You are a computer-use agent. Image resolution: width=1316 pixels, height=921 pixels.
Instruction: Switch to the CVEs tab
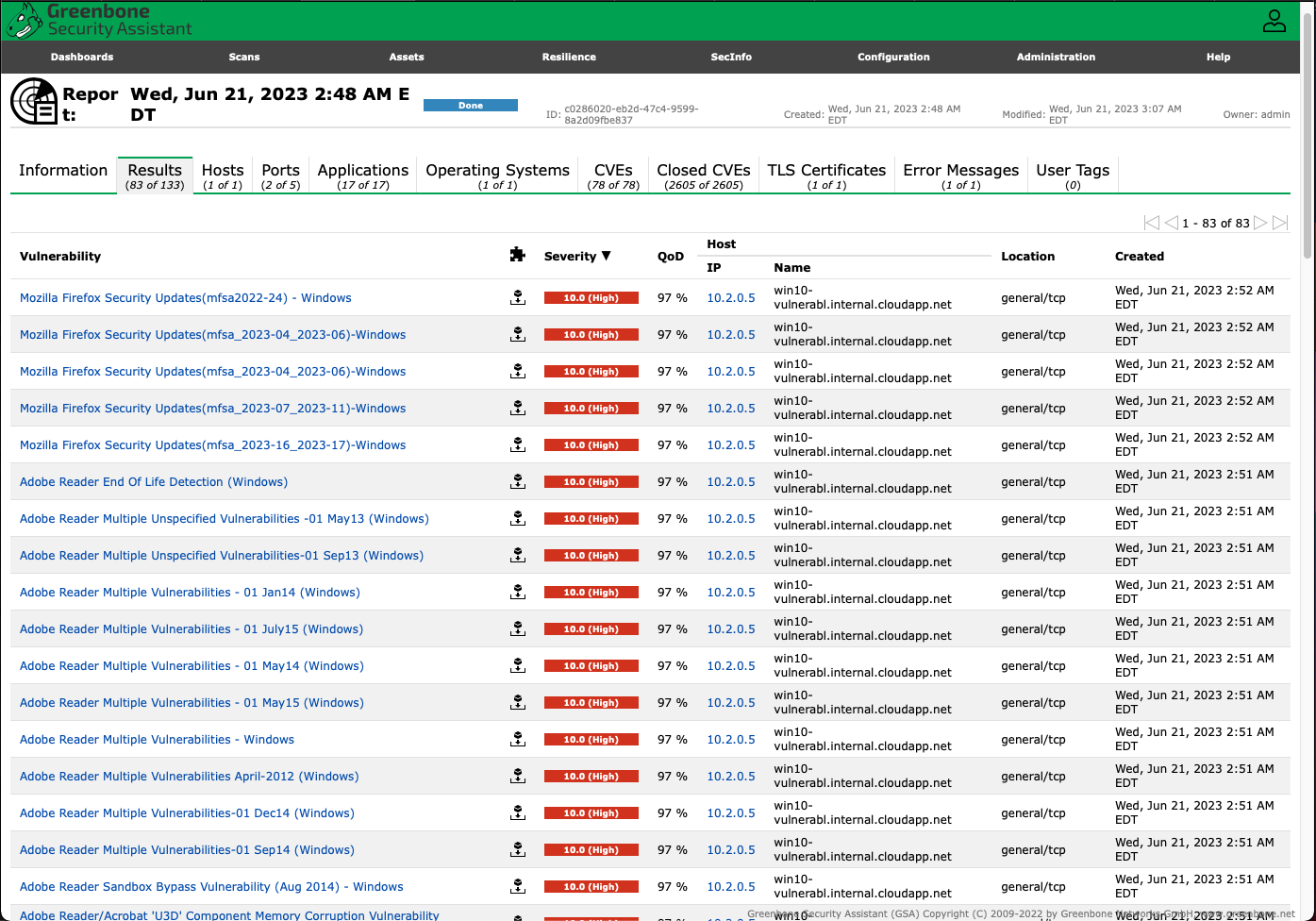point(613,176)
